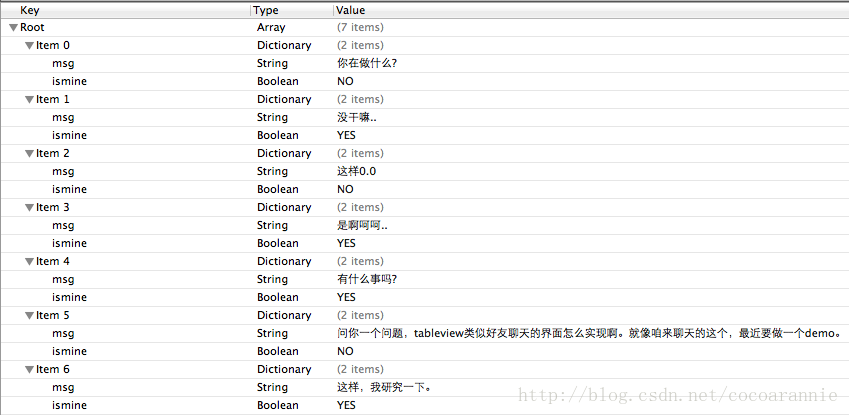Screen dimensions: 849x415
Task: Click the NO value of Item 2 ismine
Action: [x=345, y=189]
